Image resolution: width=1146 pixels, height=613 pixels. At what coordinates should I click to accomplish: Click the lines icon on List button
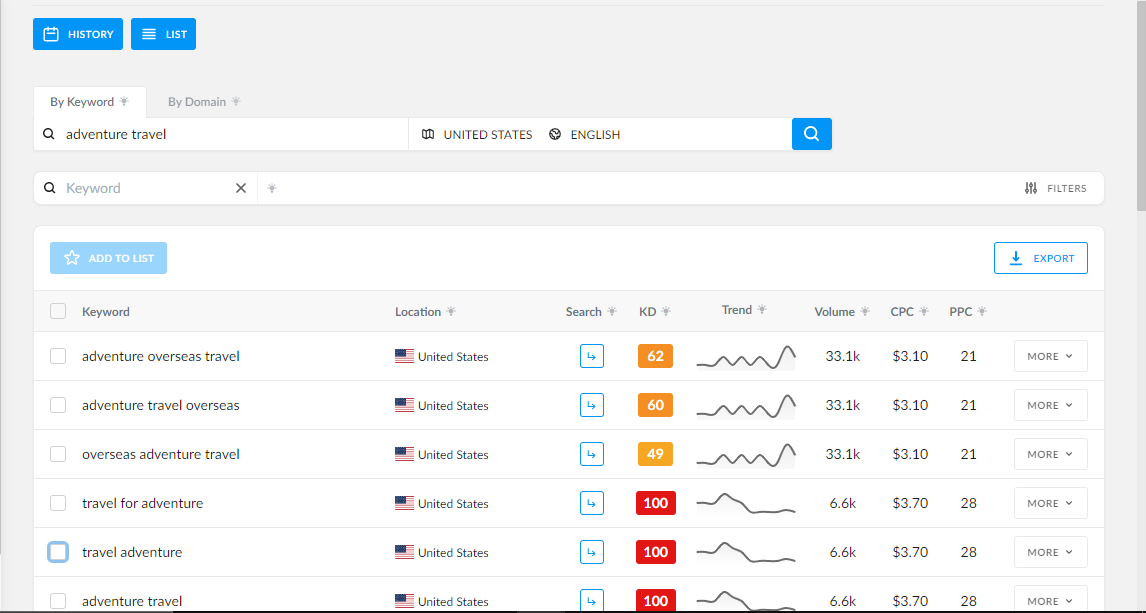(x=148, y=34)
